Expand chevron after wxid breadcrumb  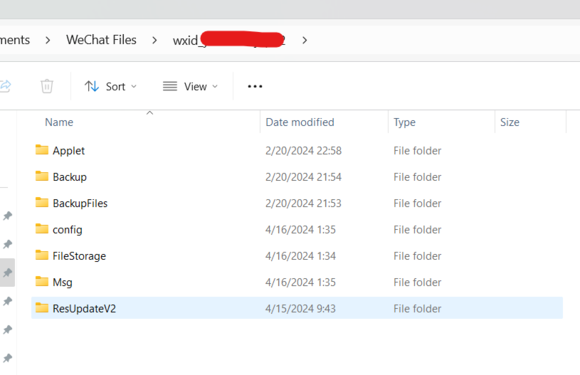(x=304, y=40)
